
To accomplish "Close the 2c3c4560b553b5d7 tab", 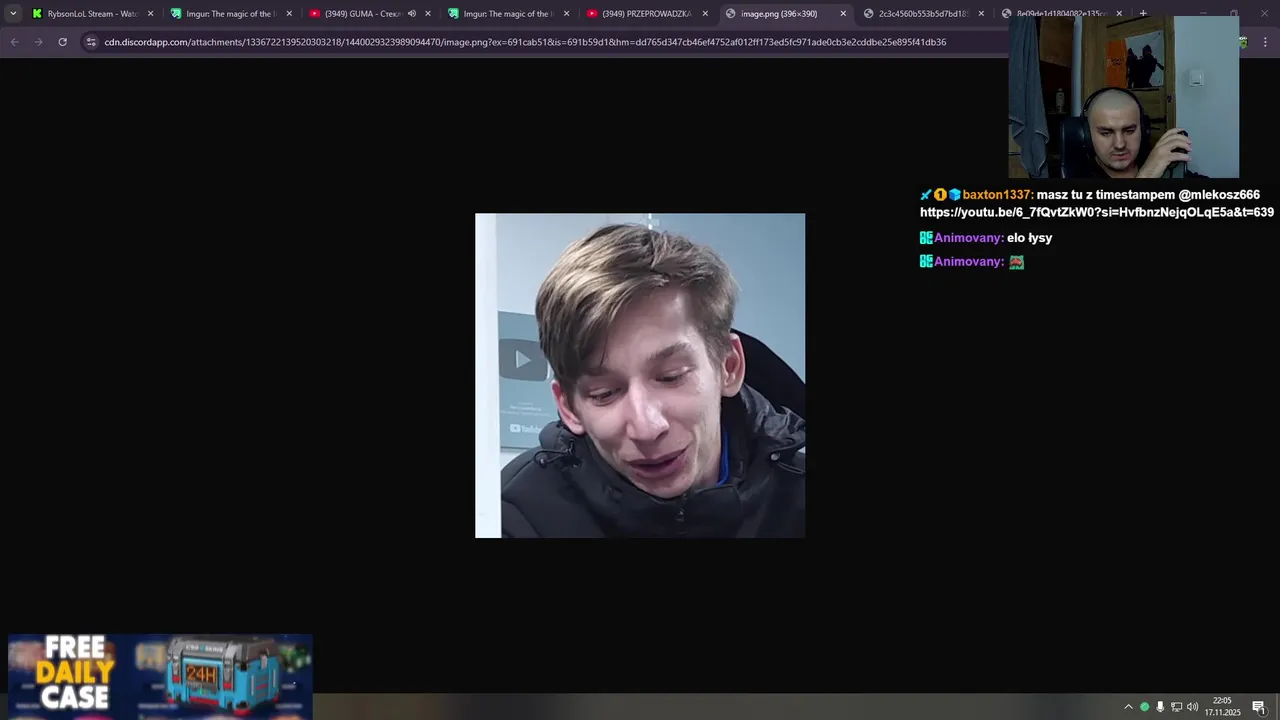I will coord(981,14).
